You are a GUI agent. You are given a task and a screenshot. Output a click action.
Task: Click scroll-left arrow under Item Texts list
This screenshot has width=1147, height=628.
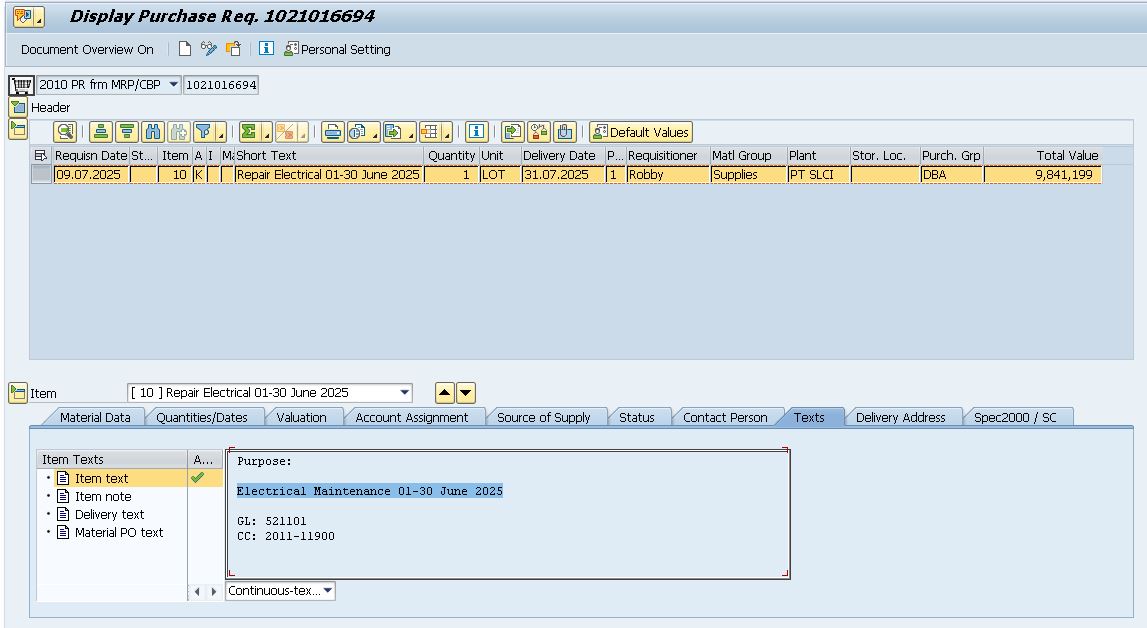click(197, 591)
